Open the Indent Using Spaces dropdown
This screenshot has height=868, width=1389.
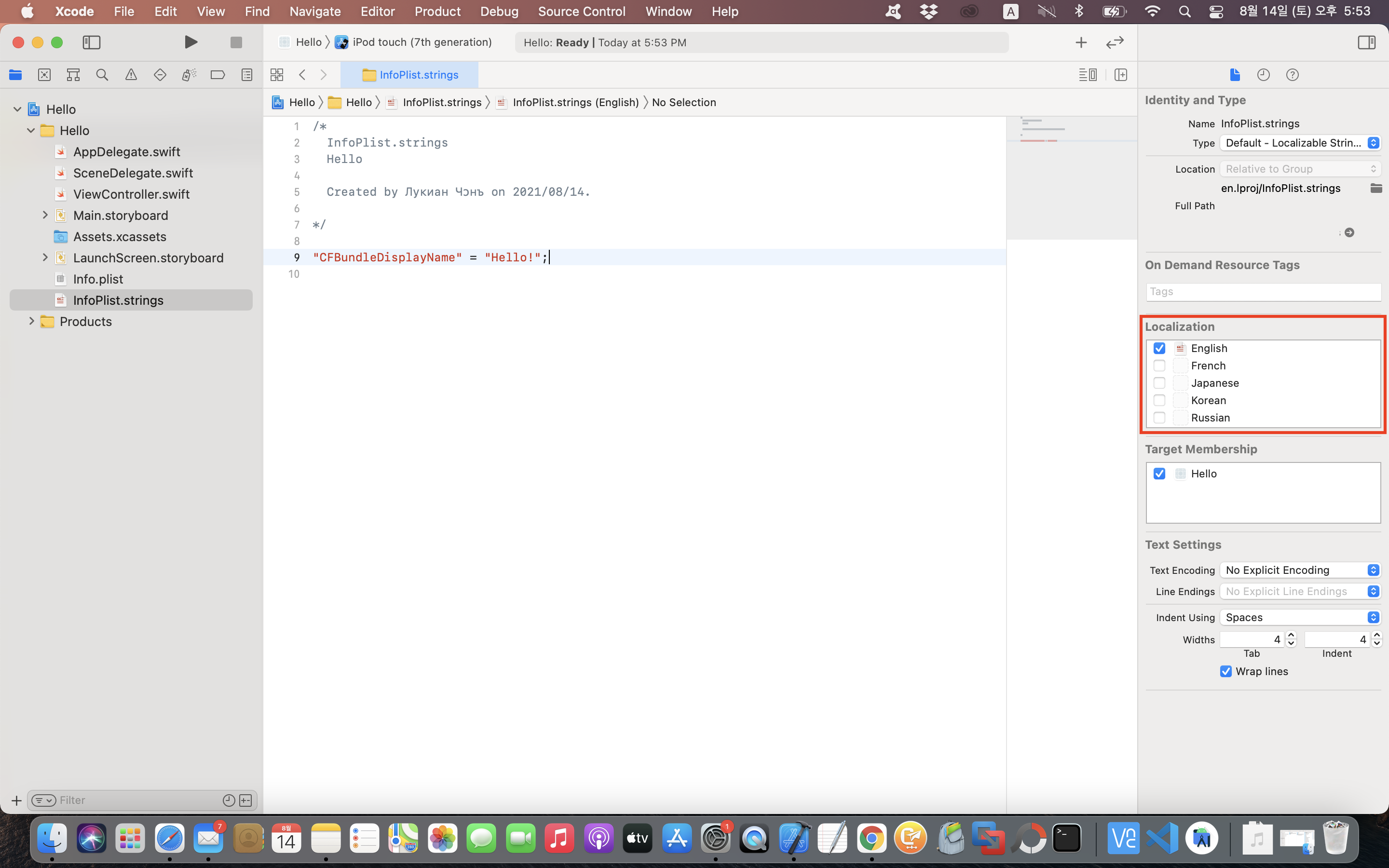(1300, 617)
